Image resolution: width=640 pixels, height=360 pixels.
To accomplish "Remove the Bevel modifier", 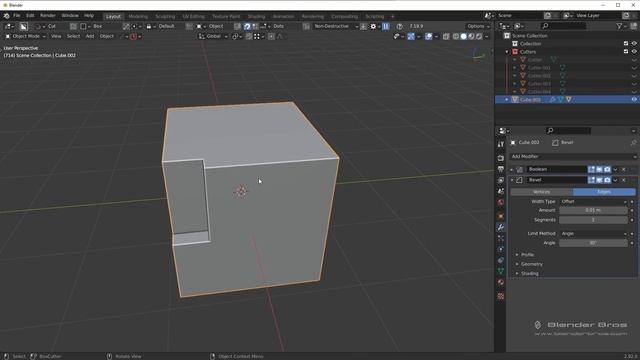I will 623,180.
